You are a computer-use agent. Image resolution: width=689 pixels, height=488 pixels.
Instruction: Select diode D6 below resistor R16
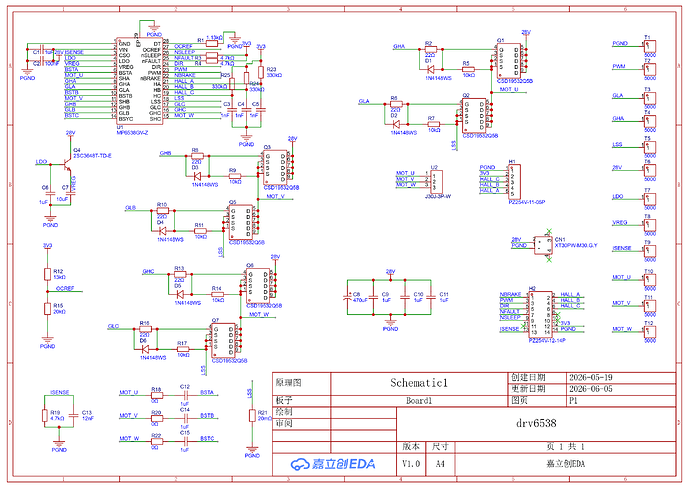(x=145, y=349)
